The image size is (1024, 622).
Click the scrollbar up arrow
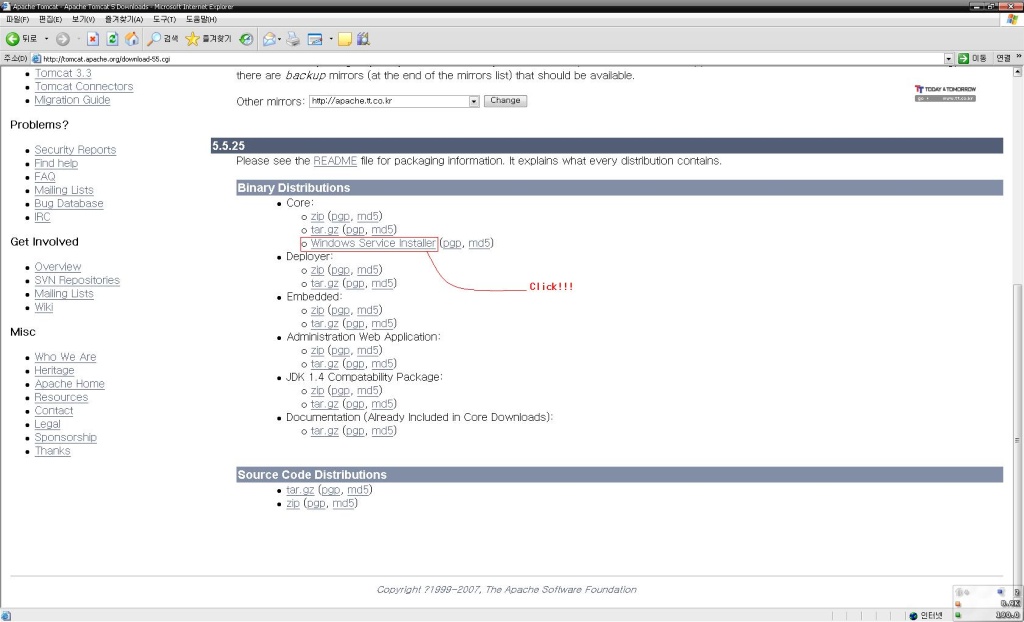tap(1018, 71)
